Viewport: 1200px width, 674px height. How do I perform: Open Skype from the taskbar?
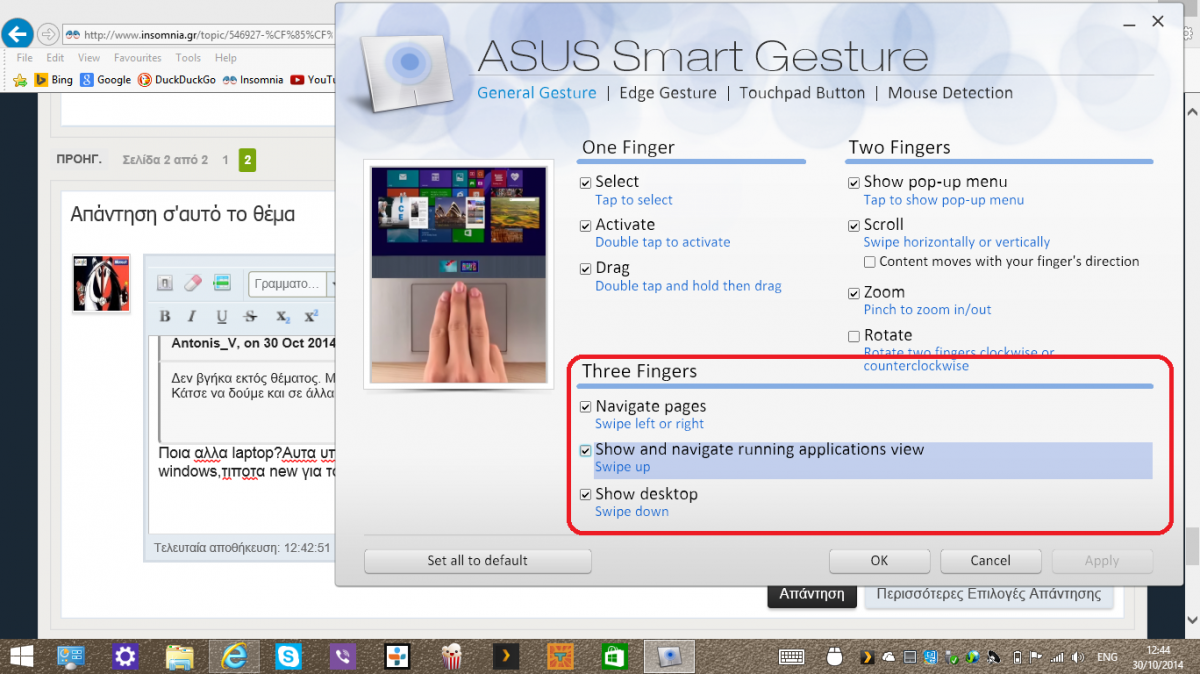(289, 656)
